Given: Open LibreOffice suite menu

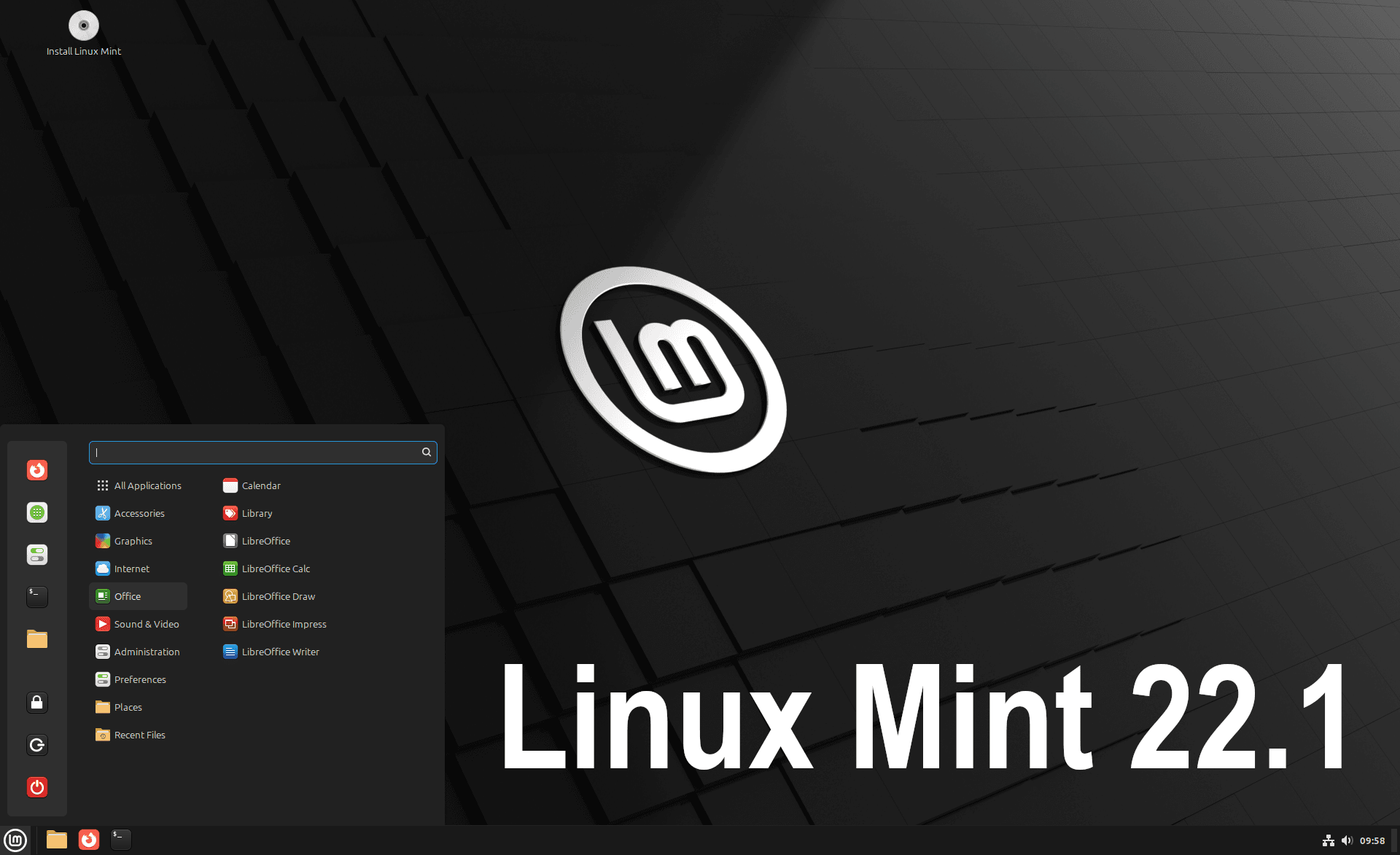Looking at the screenshot, I should [x=263, y=540].
